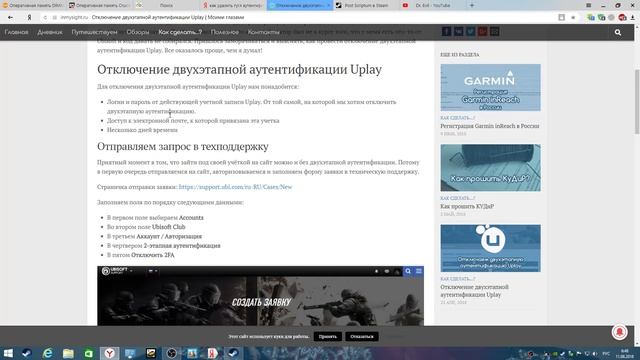
Task: Open the 'Обзоры' site menu item
Action: [x=138, y=32]
